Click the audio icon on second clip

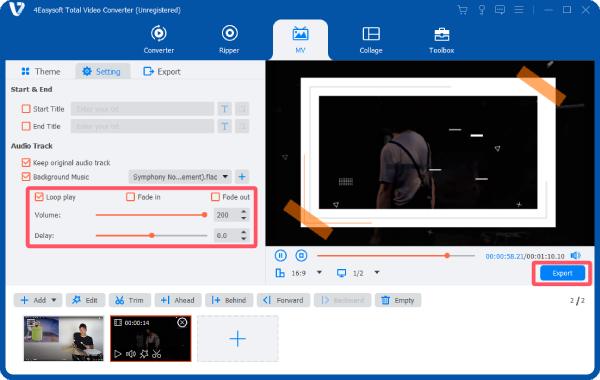point(131,354)
